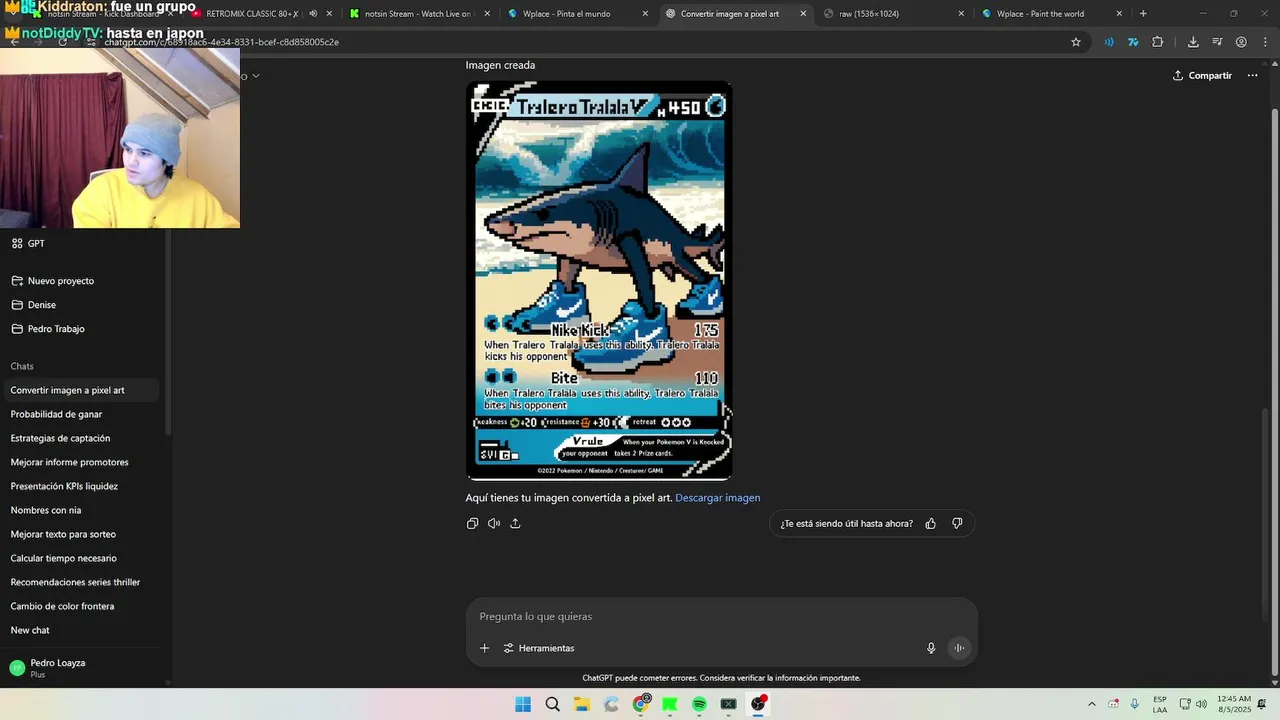
Task: Open Chrome from the taskbar
Action: 641,704
